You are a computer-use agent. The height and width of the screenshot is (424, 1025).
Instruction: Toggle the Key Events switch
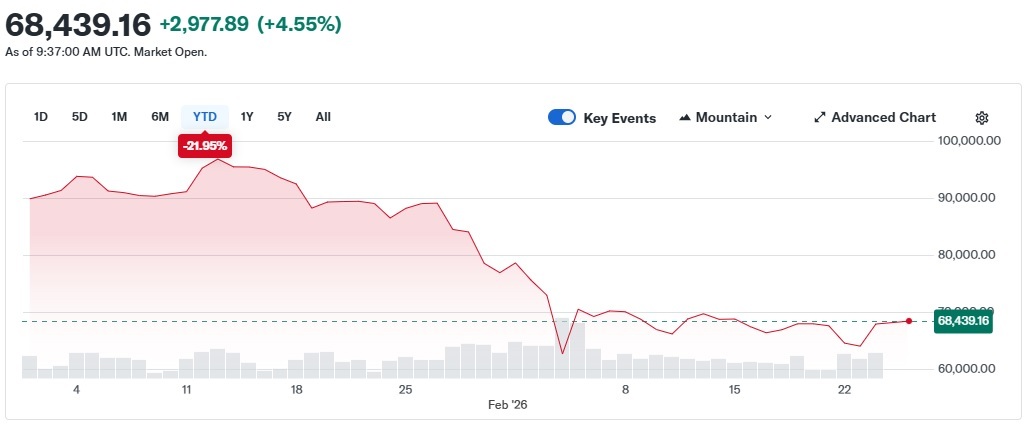tap(562, 118)
